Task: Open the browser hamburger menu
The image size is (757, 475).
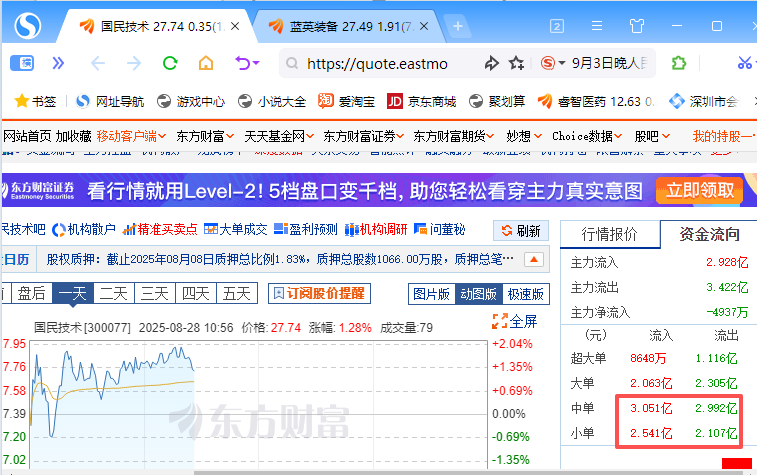Action: [x=597, y=26]
